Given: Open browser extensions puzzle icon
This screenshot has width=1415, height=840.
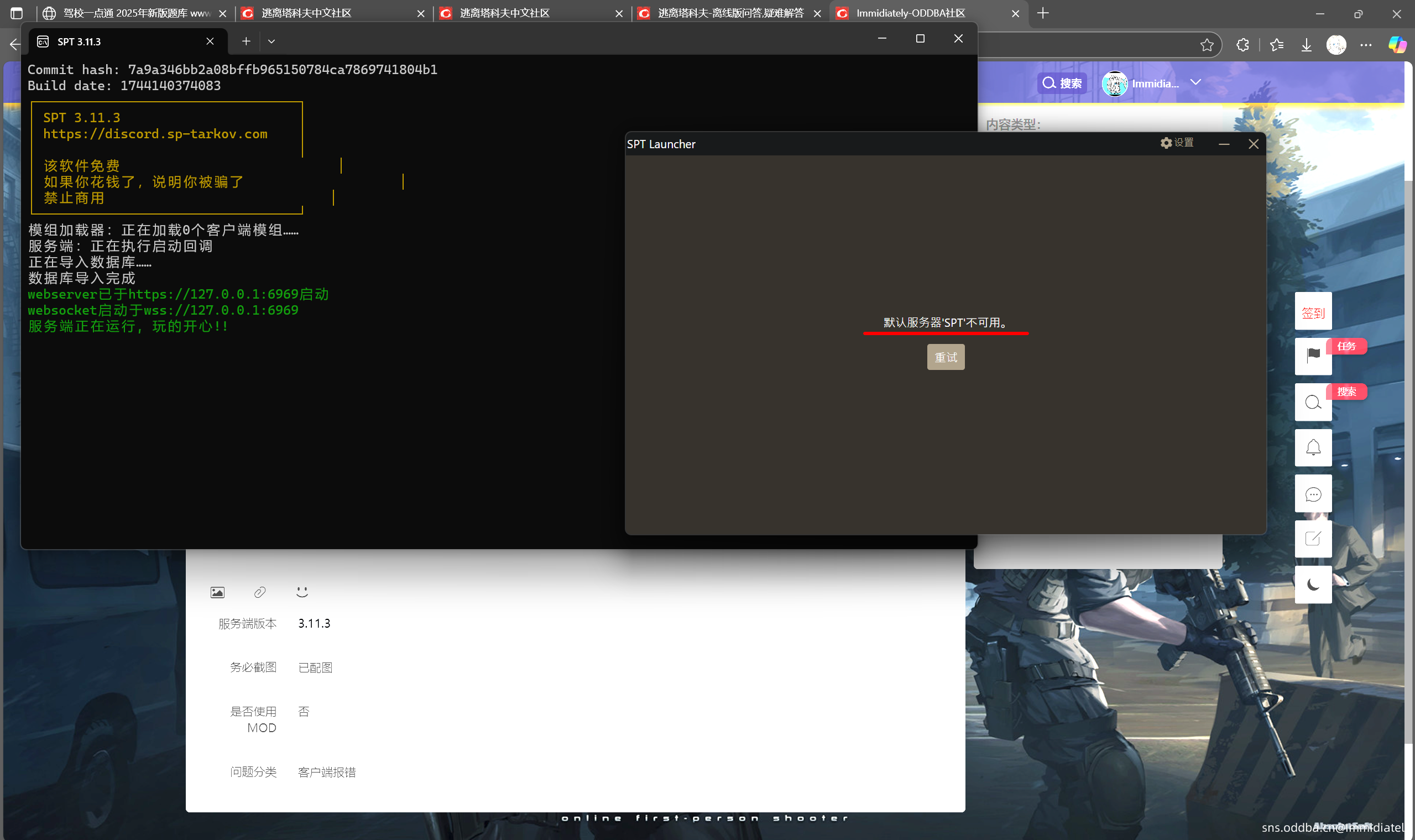Looking at the screenshot, I should point(1242,45).
